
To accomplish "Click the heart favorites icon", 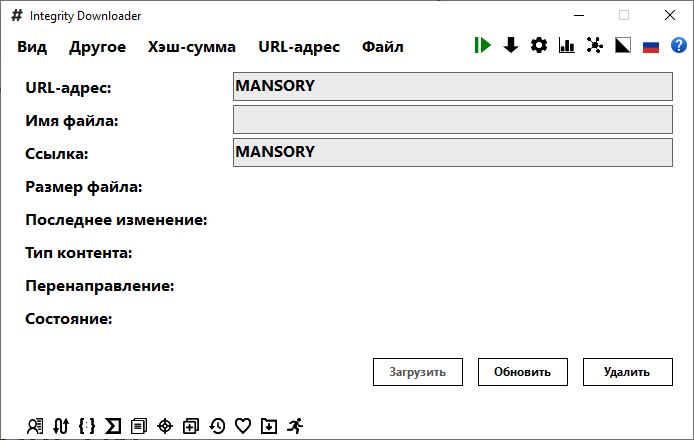I will 243,426.
